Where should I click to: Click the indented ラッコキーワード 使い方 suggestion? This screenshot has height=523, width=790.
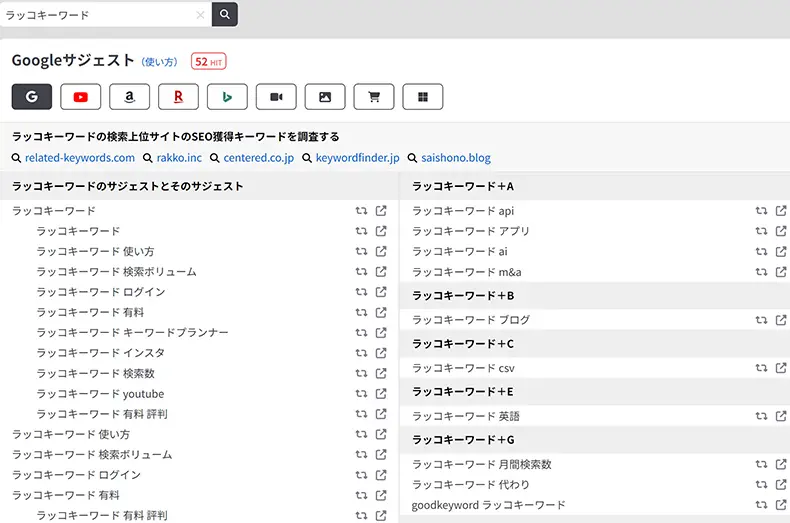tap(95, 251)
